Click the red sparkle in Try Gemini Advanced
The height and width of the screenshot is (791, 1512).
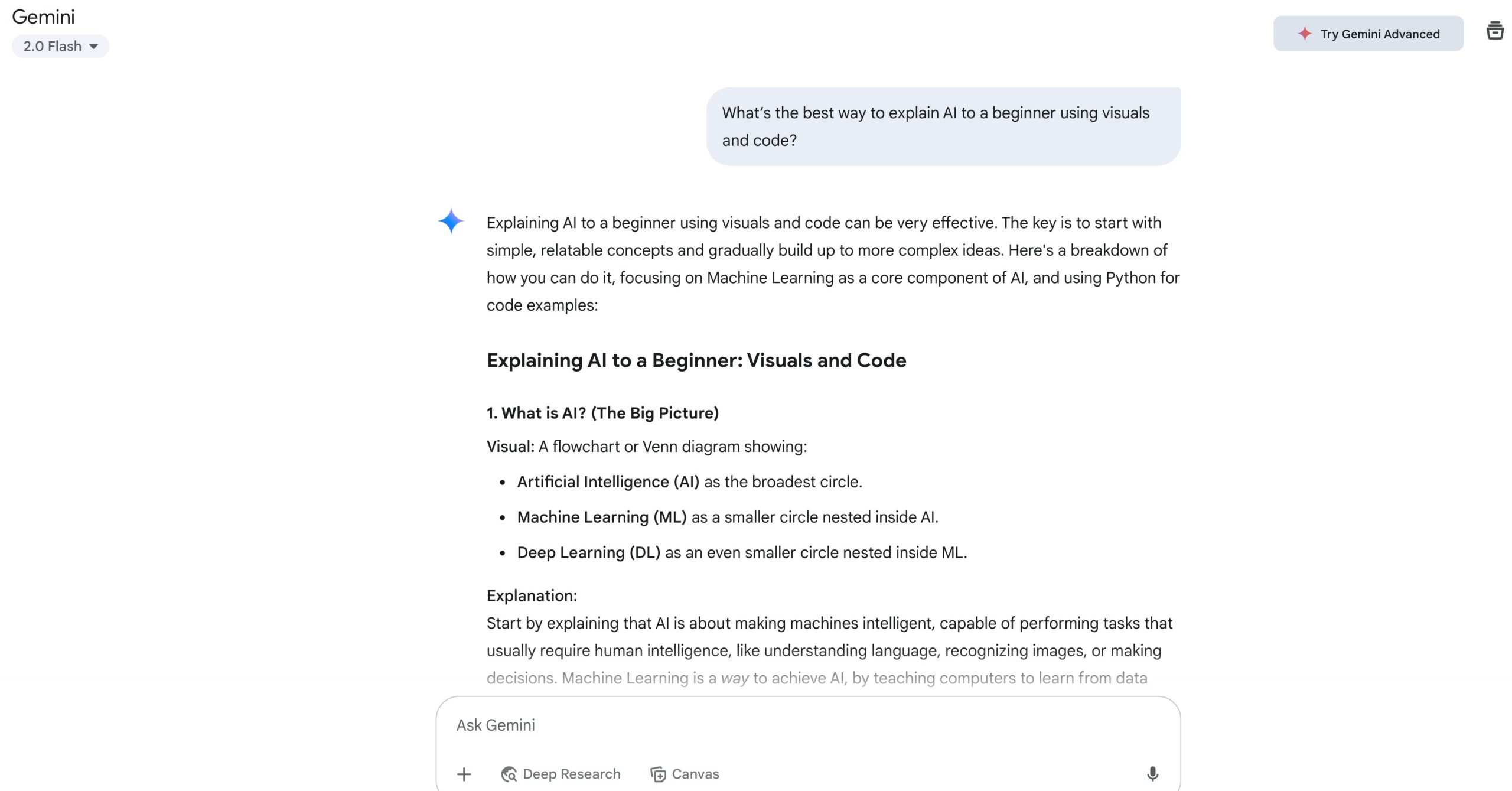pyautogui.click(x=1305, y=34)
